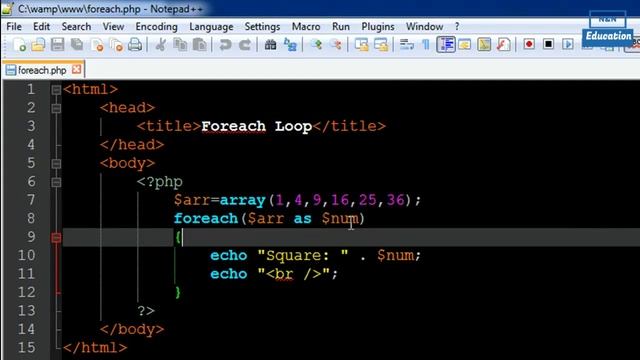640x360 pixels.
Task: Open the ? help menu
Action: click(457, 27)
